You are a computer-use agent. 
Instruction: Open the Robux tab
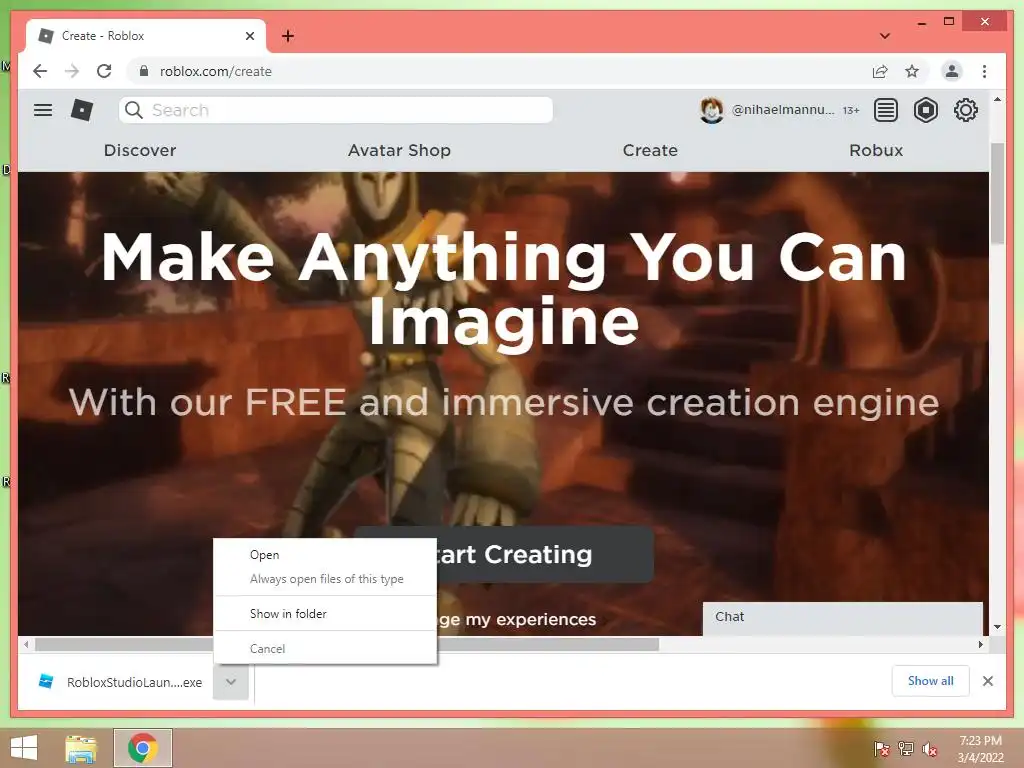point(876,150)
